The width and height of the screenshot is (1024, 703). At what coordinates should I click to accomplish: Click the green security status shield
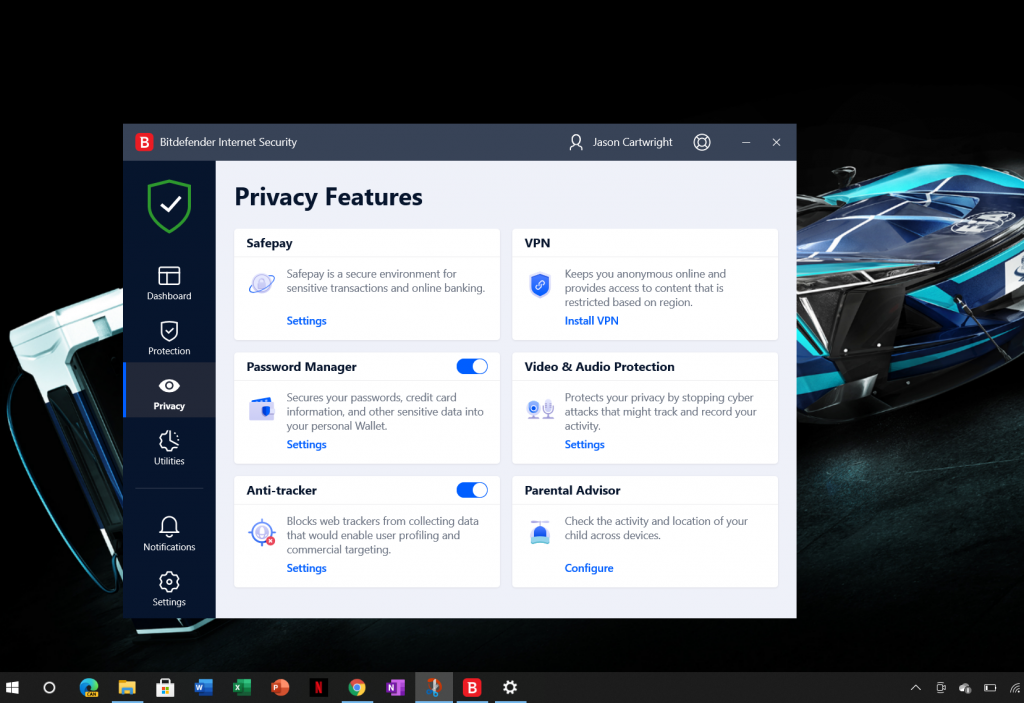coord(168,205)
